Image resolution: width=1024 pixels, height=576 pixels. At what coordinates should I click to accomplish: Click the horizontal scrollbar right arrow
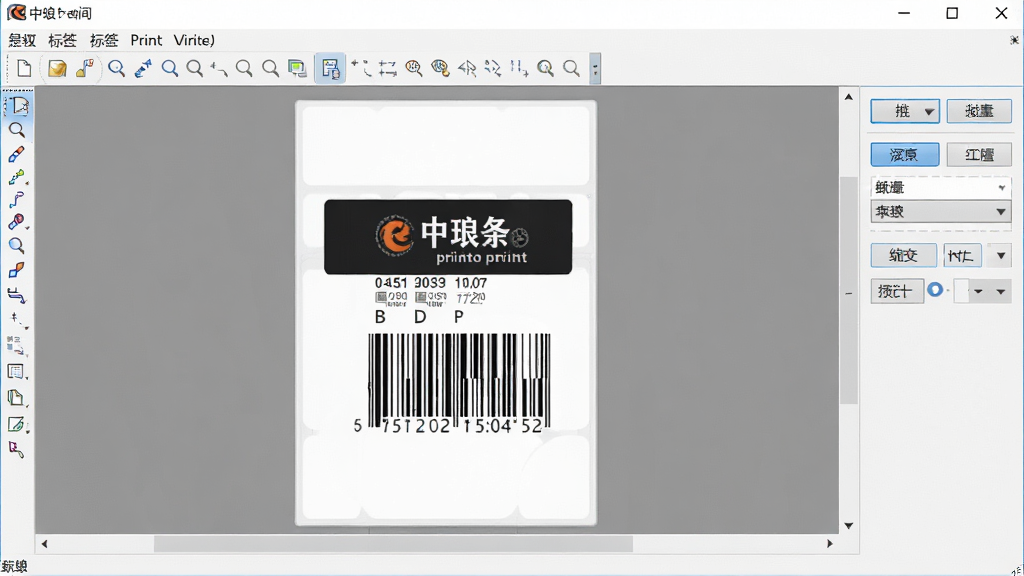point(830,543)
